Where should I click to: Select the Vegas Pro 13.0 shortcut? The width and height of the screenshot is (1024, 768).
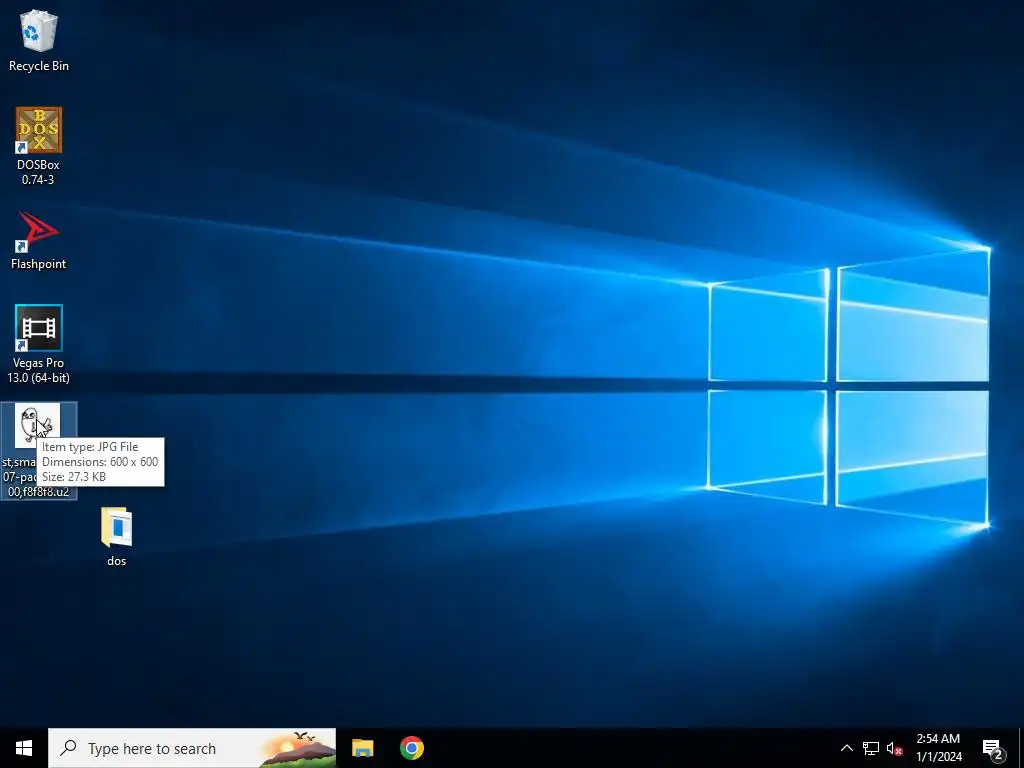click(39, 344)
